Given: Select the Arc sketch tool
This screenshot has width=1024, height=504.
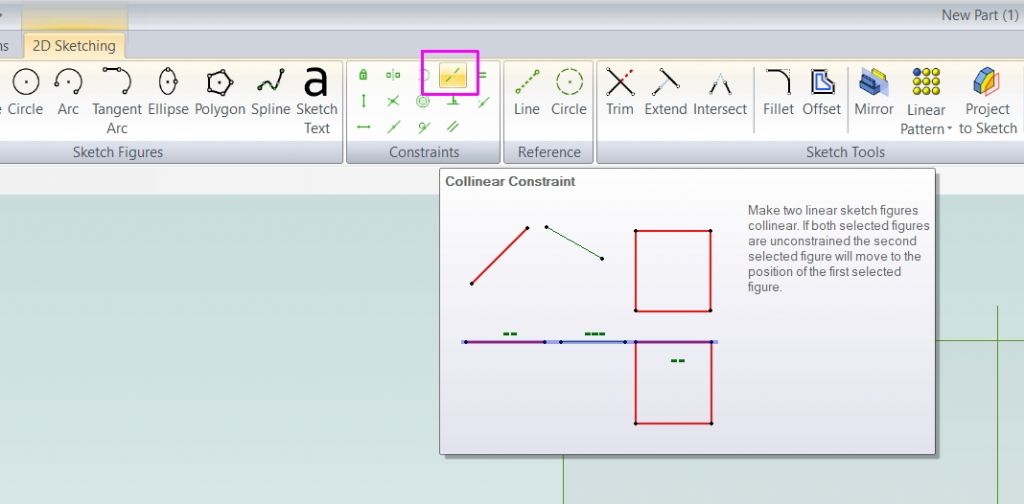Looking at the screenshot, I should coord(68,93).
